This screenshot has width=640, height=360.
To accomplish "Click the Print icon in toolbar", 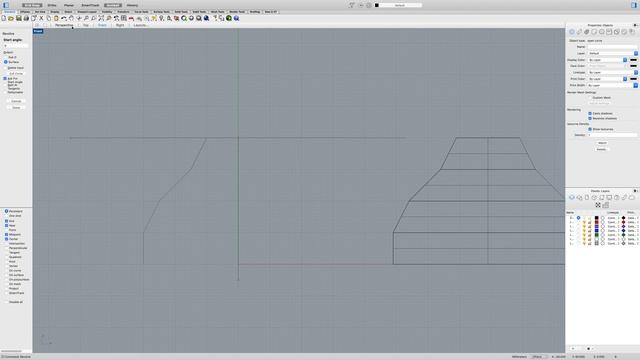I will point(26,18).
